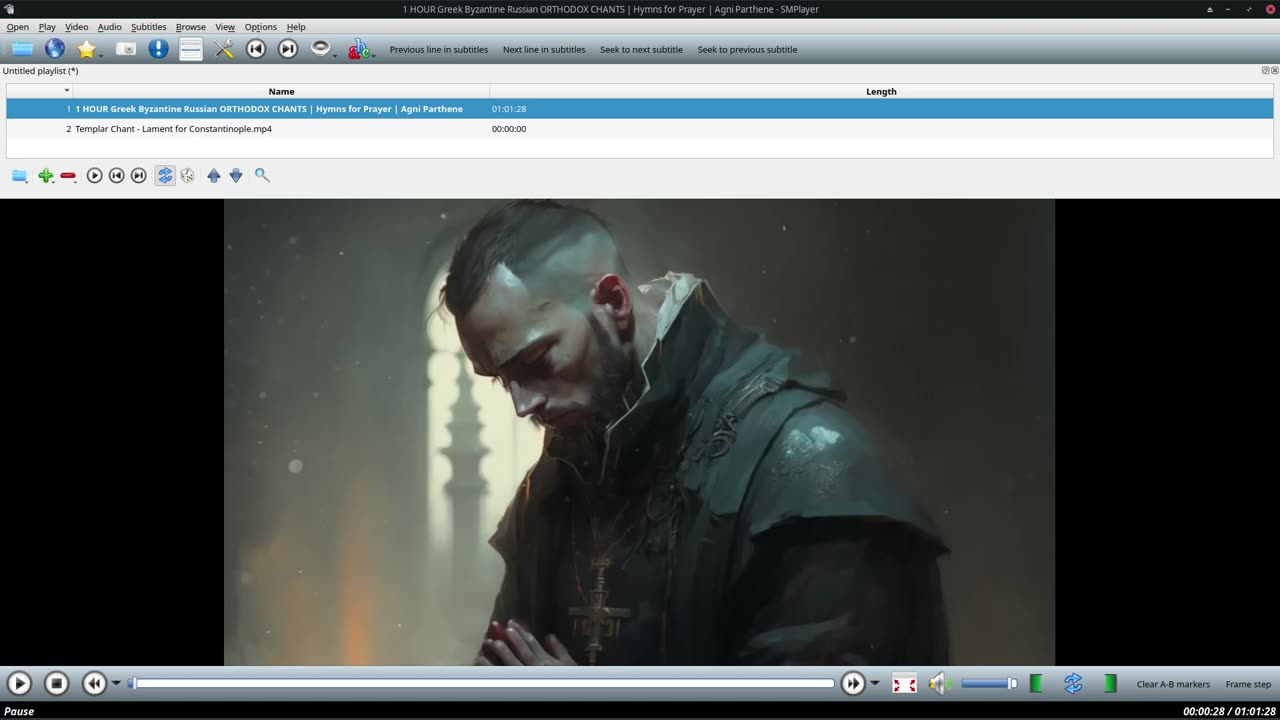Image resolution: width=1280 pixels, height=720 pixels.
Task: Expand the audio track dropdown arrow
Action: point(335,55)
